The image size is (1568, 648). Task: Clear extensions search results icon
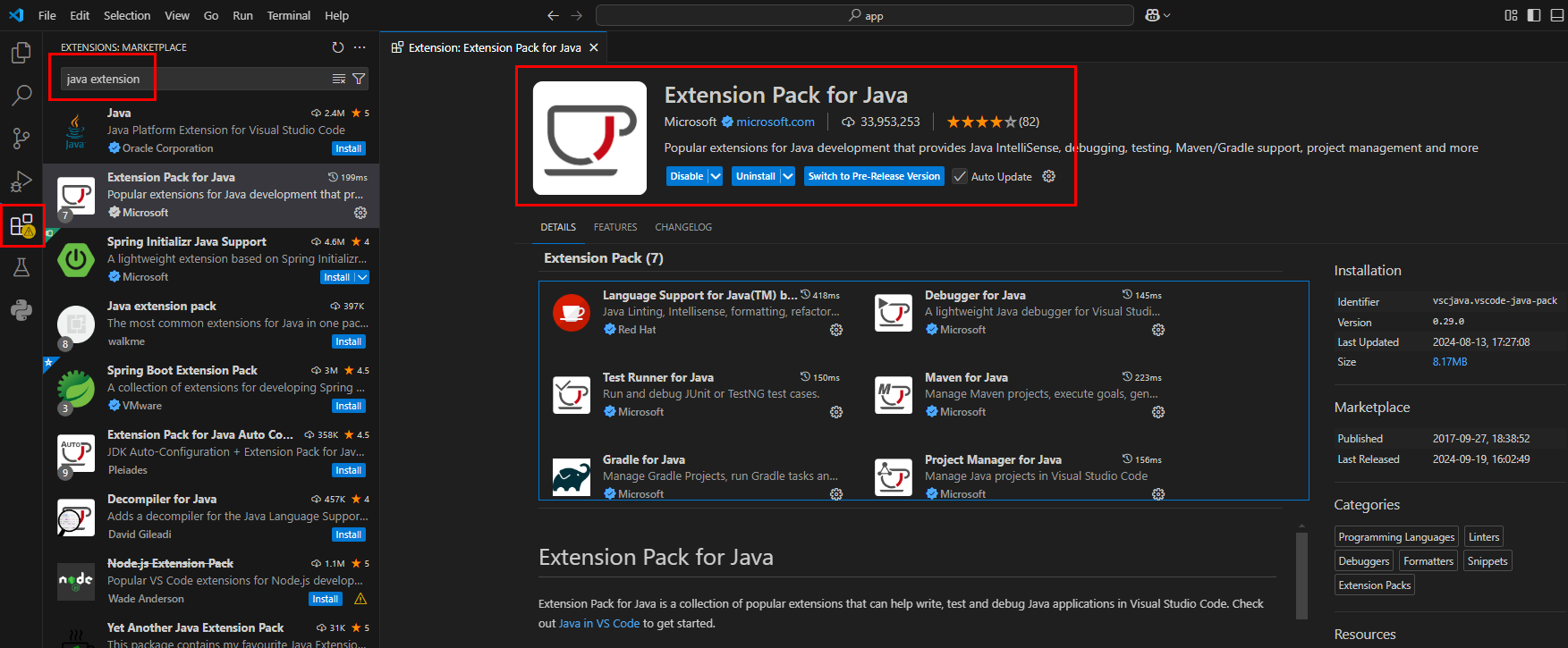pos(339,79)
